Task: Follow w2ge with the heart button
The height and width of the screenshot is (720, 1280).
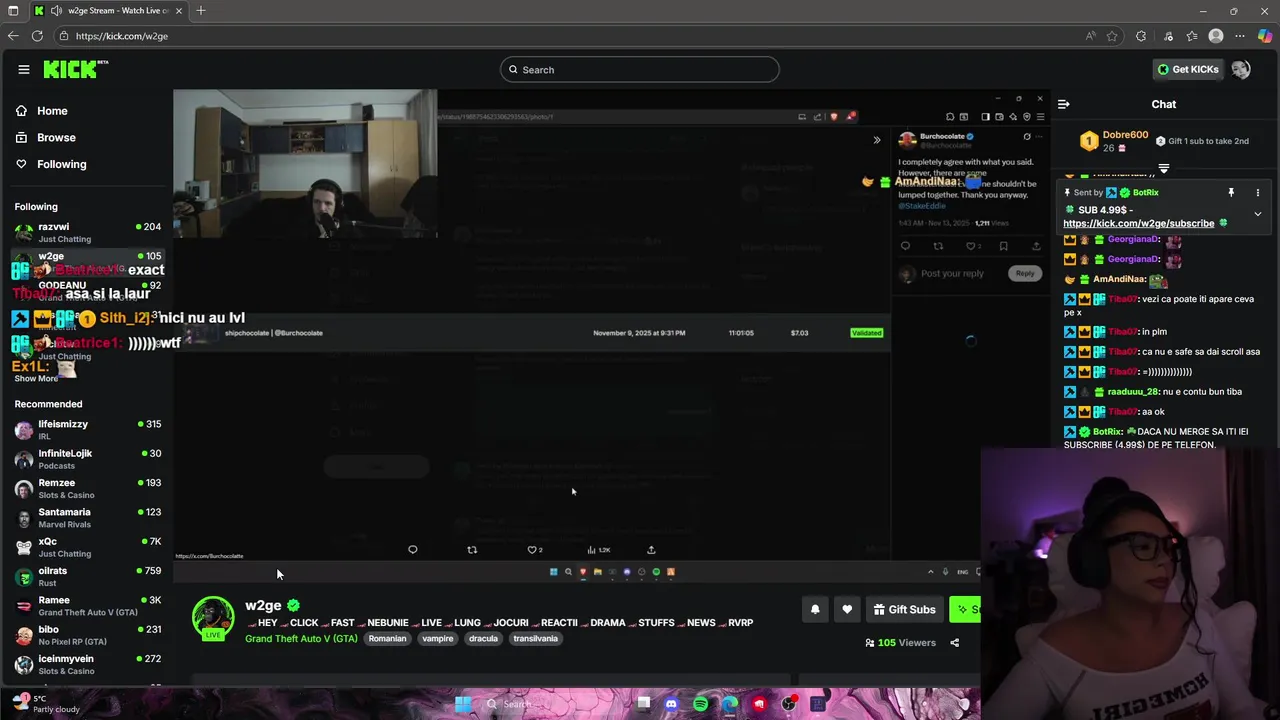Action: 847,609
